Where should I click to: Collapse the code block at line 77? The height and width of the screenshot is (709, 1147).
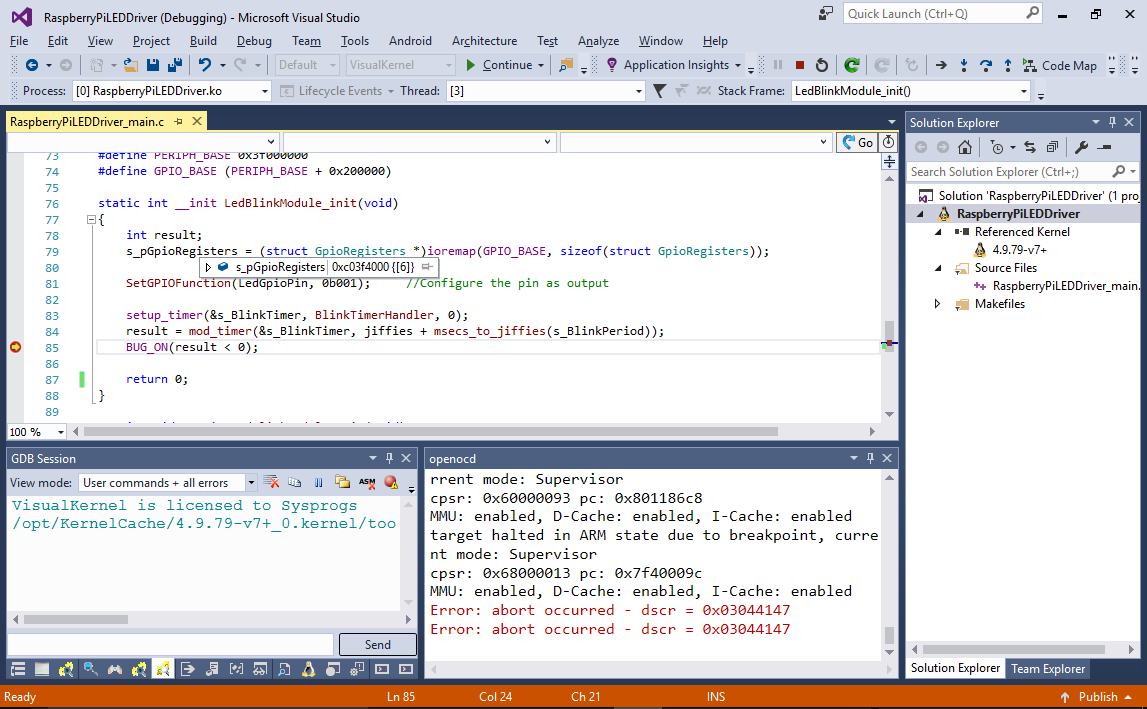click(x=91, y=220)
